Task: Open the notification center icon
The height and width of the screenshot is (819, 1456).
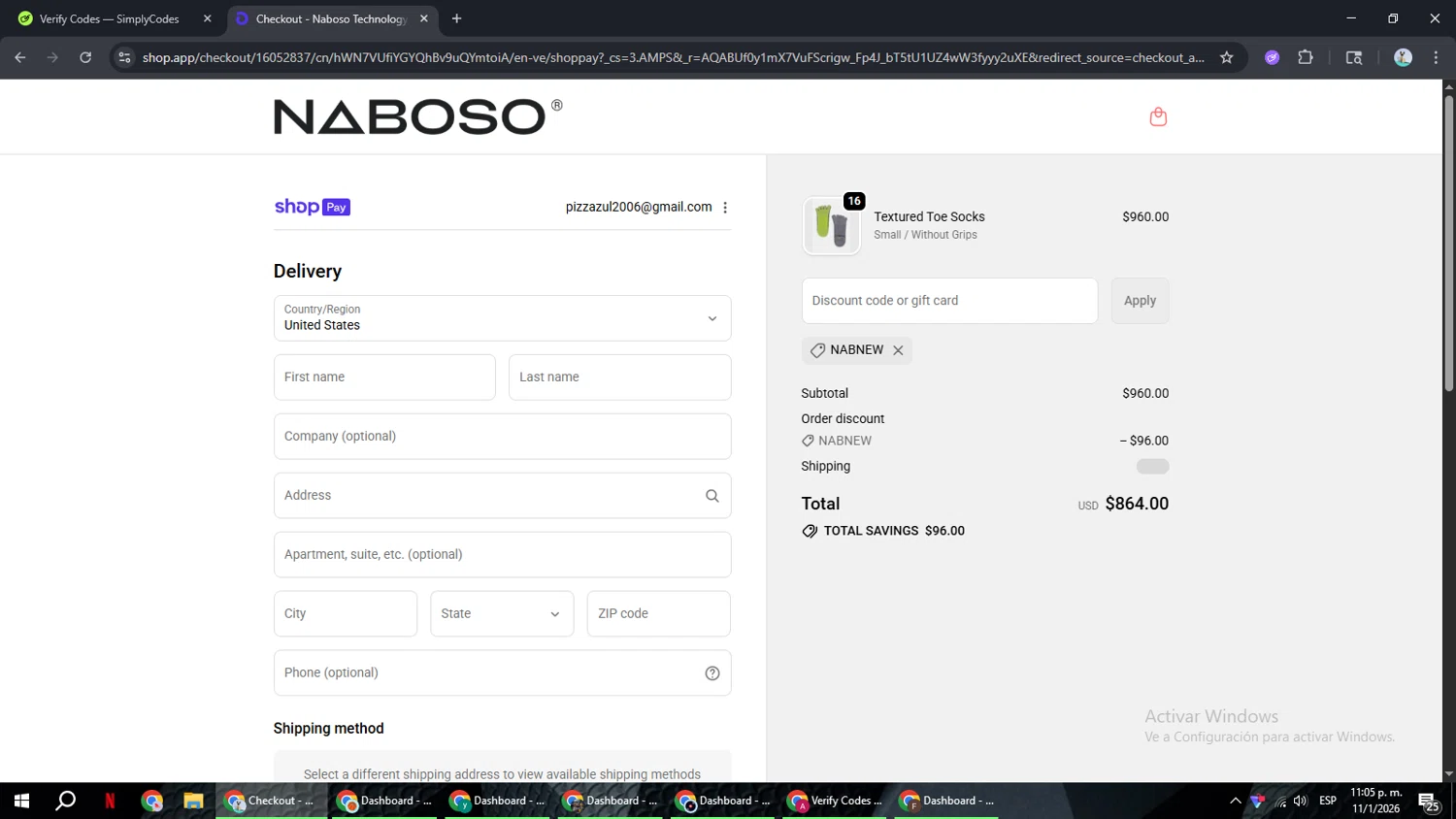Action: pyautogui.click(x=1429, y=802)
